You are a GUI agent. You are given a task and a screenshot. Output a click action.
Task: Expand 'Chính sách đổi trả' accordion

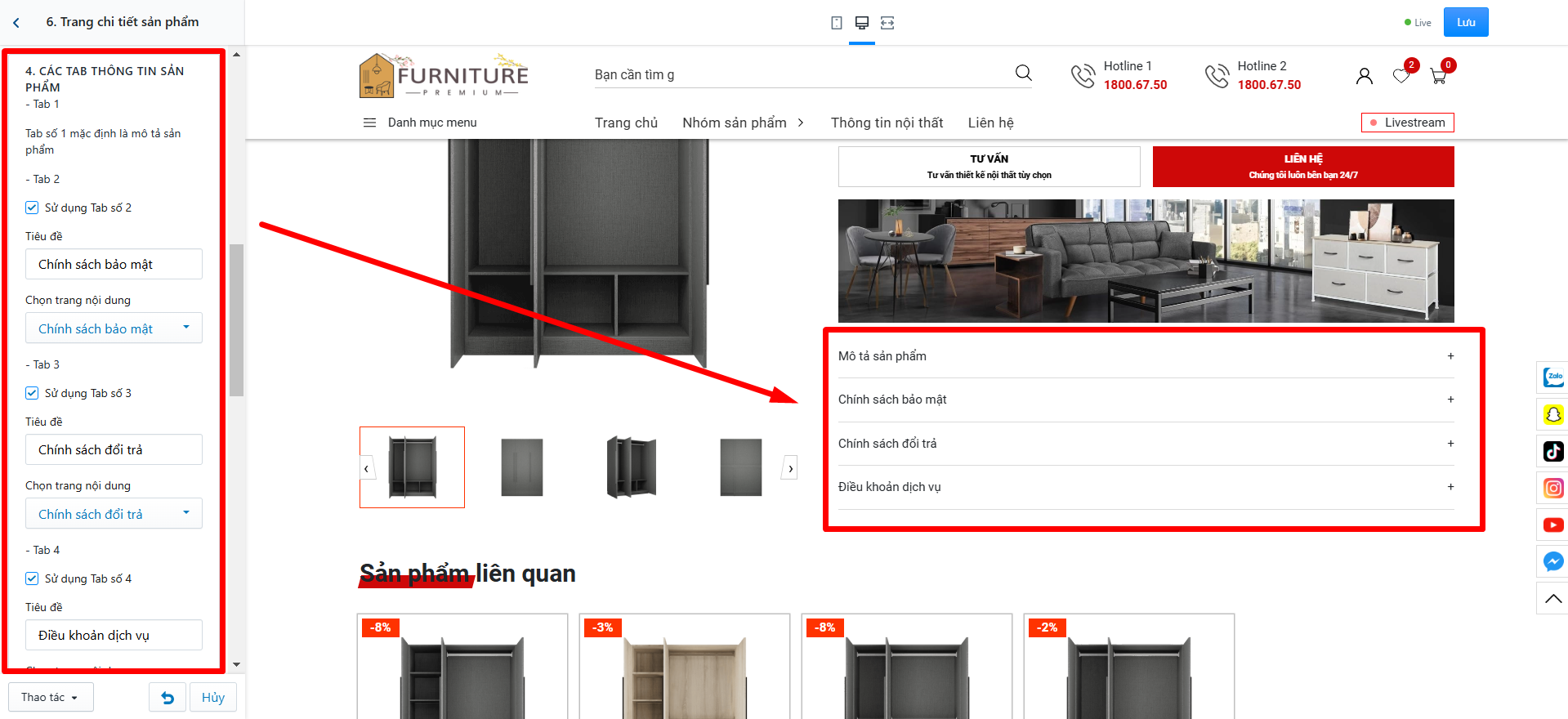pyautogui.click(x=1146, y=444)
